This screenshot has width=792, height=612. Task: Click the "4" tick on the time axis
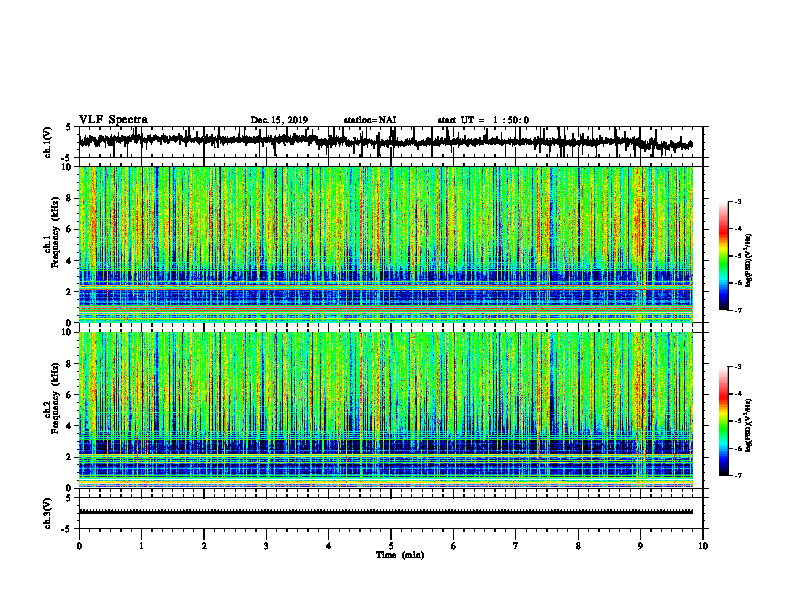tap(329, 546)
